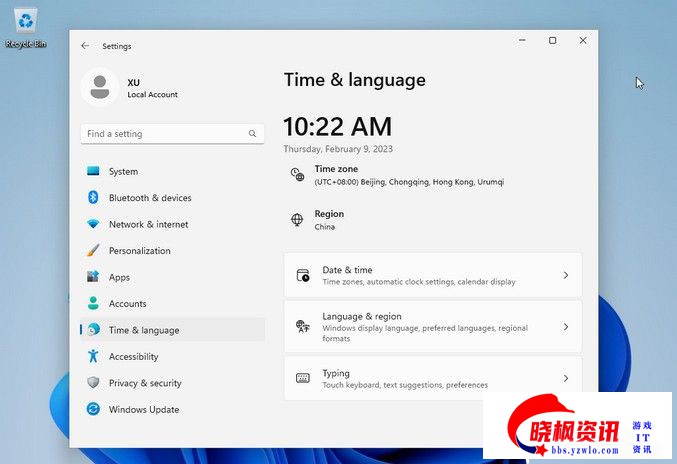This screenshot has height=464, width=677.
Task: Click the XU user profile avatar
Action: (x=100, y=87)
